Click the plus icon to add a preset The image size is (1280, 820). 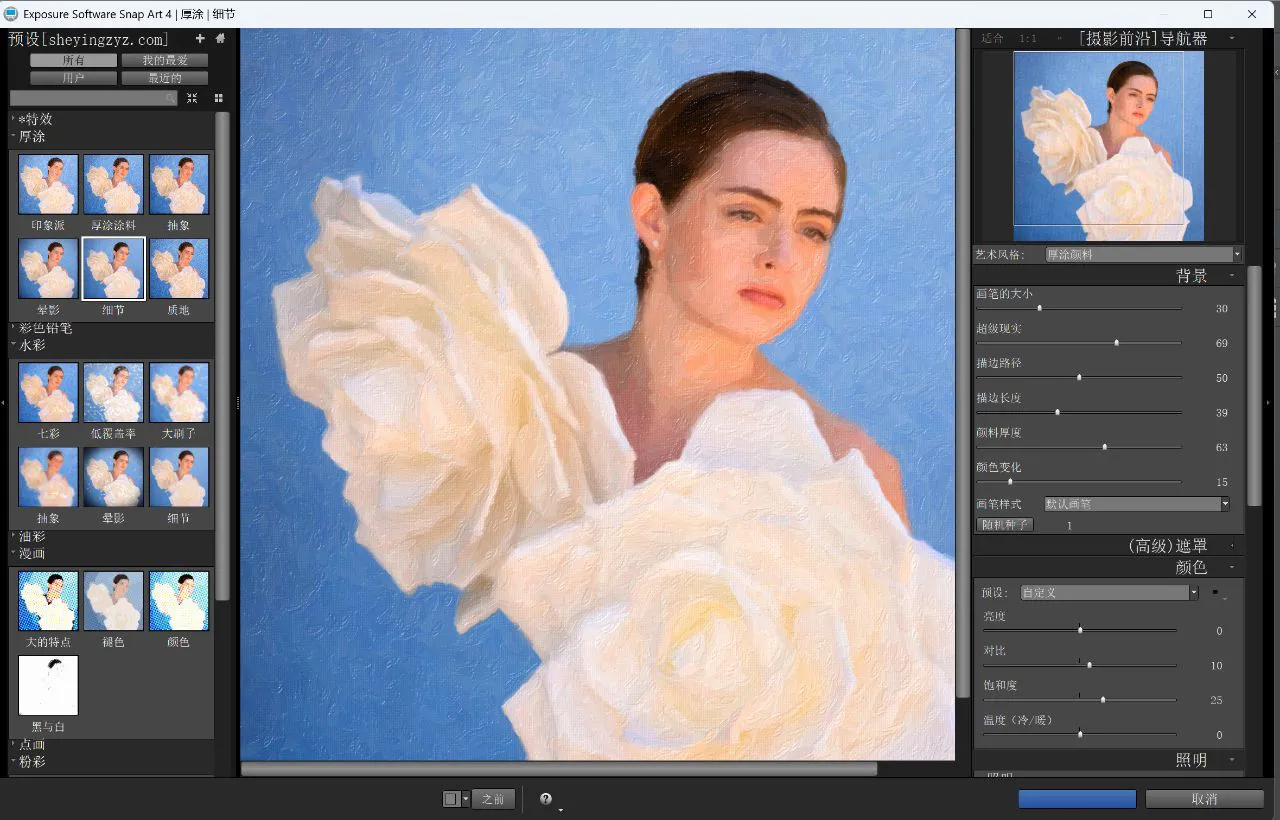200,39
